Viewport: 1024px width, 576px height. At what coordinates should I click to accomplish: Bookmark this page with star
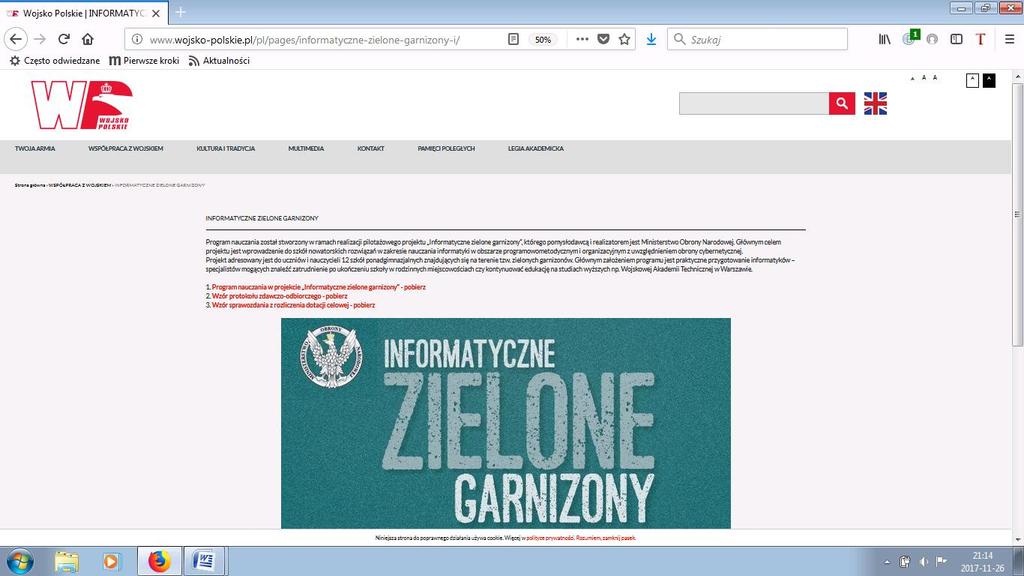pyautogui.click(x=624, y=39)
